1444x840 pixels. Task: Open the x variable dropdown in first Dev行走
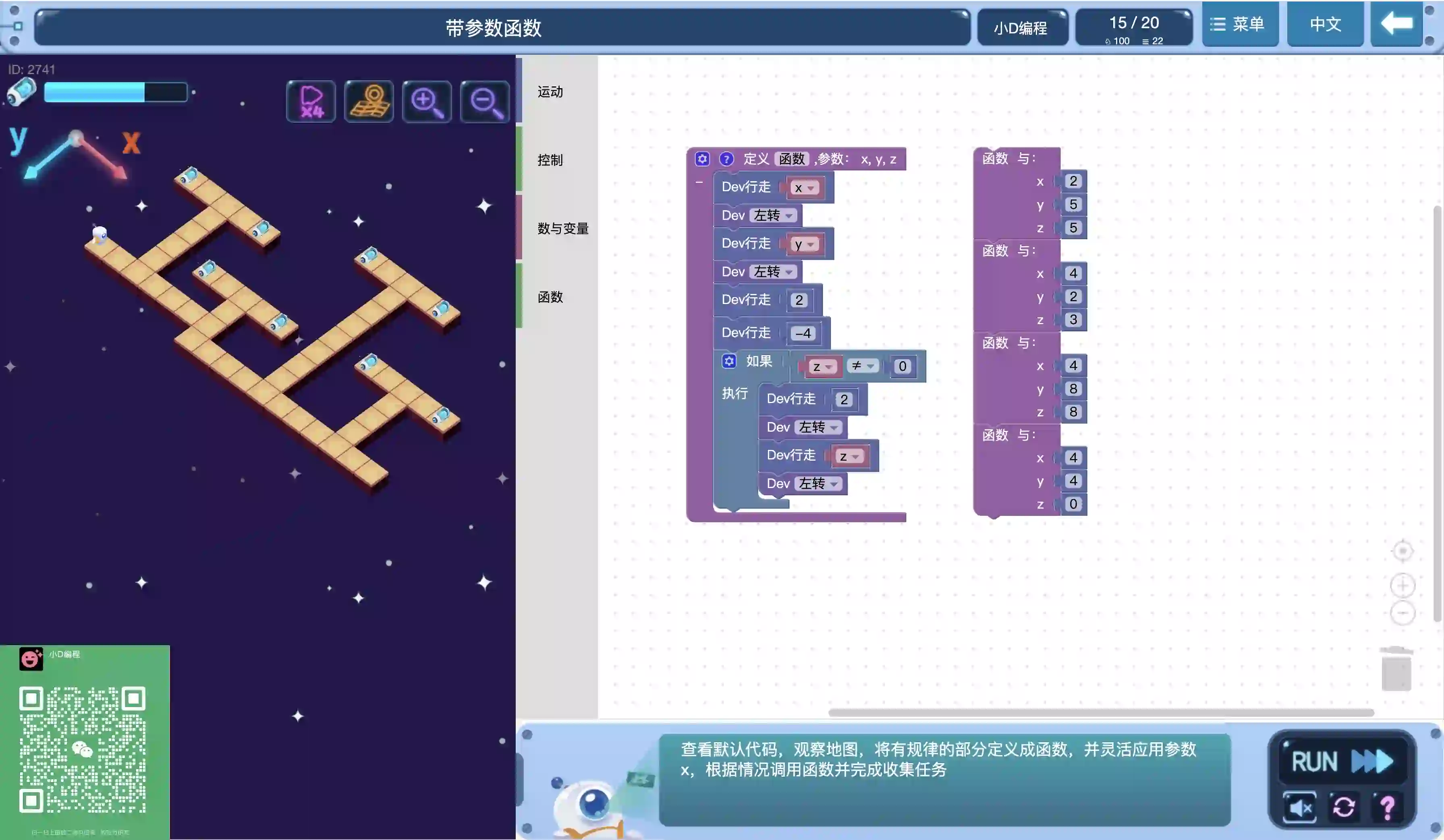(x=805, y=188)
